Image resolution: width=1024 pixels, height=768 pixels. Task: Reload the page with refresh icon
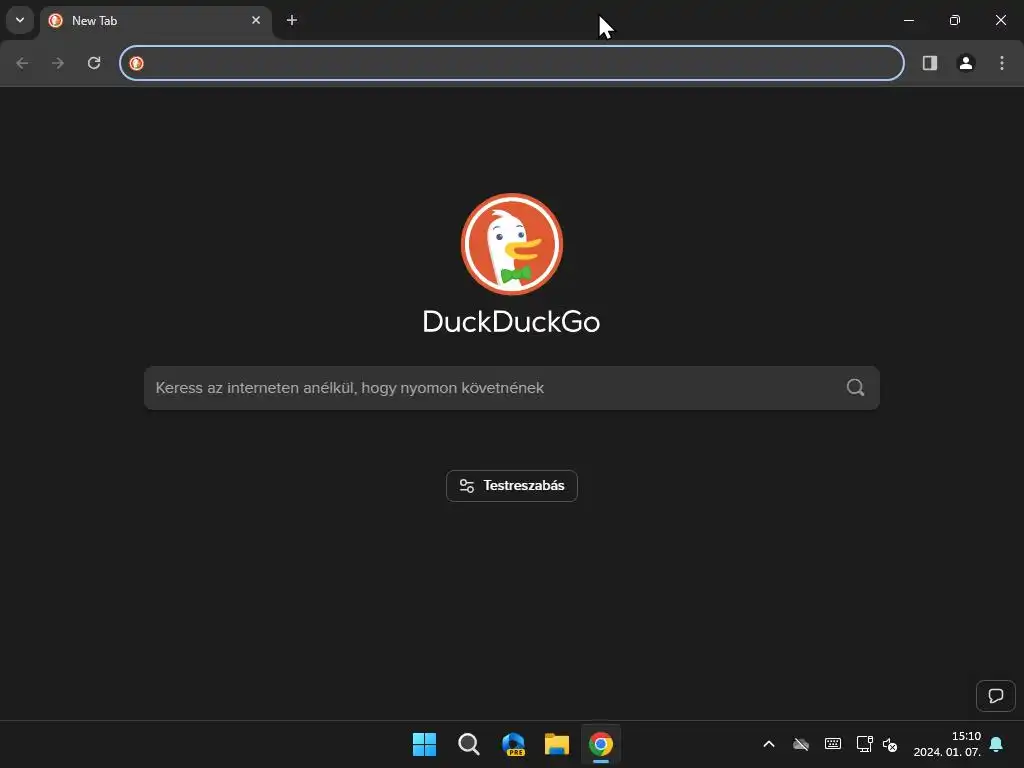(x=94, y=63)
